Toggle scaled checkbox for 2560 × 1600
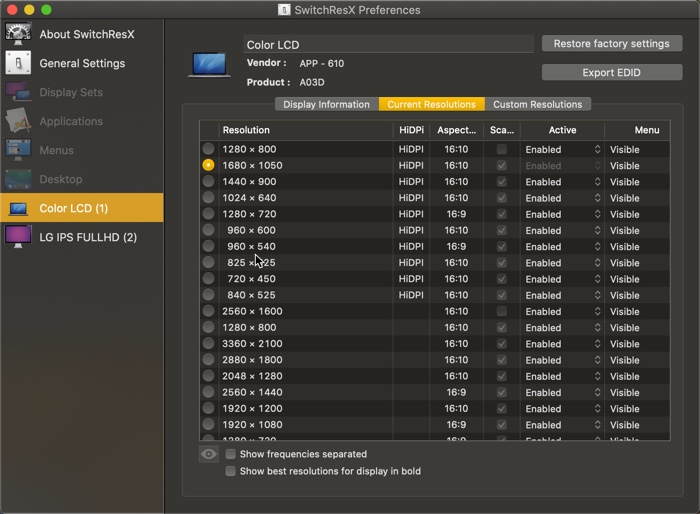 click(502, 311)
